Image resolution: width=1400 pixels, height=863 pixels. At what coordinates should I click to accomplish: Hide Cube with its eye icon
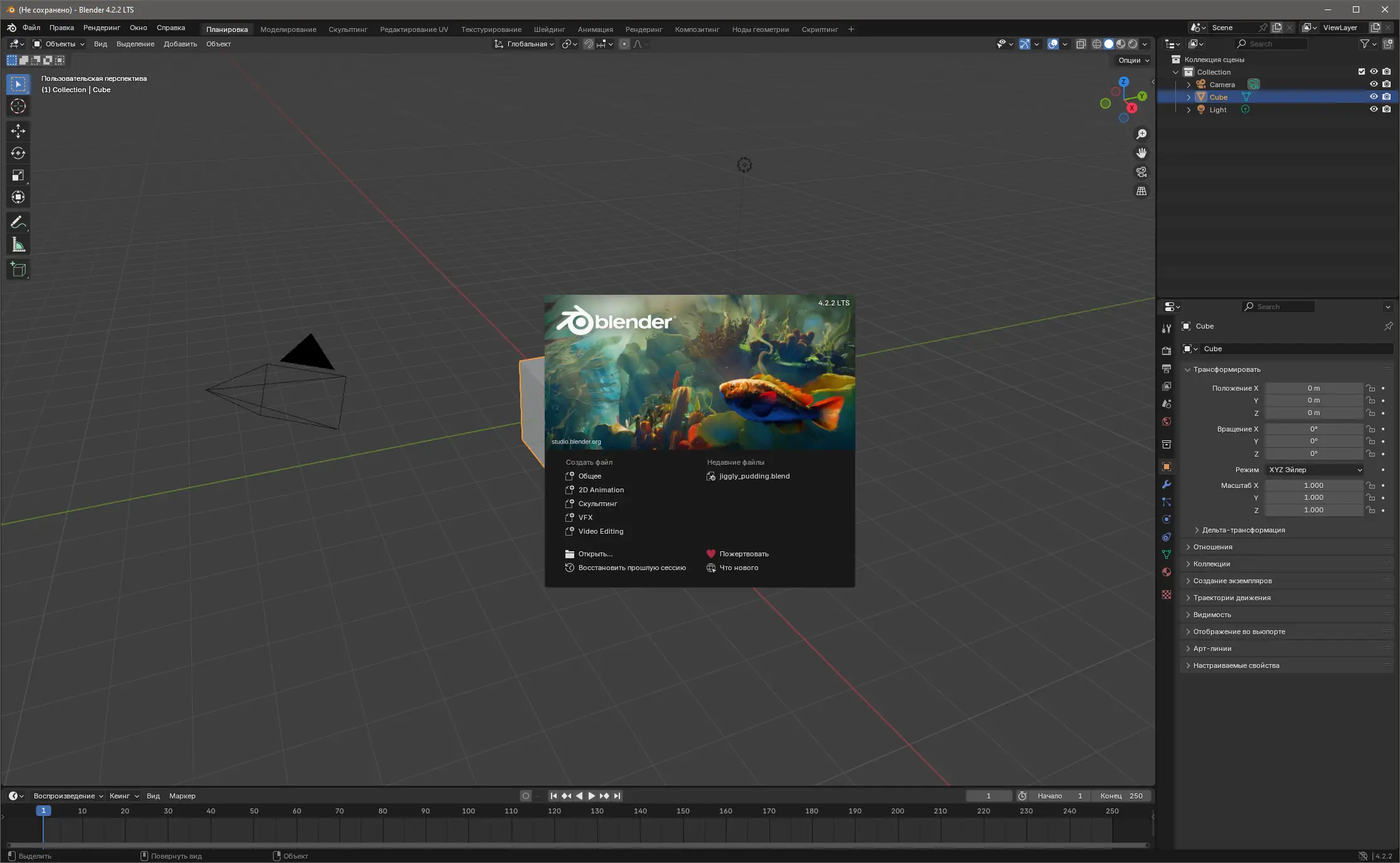click(1374, 97)
